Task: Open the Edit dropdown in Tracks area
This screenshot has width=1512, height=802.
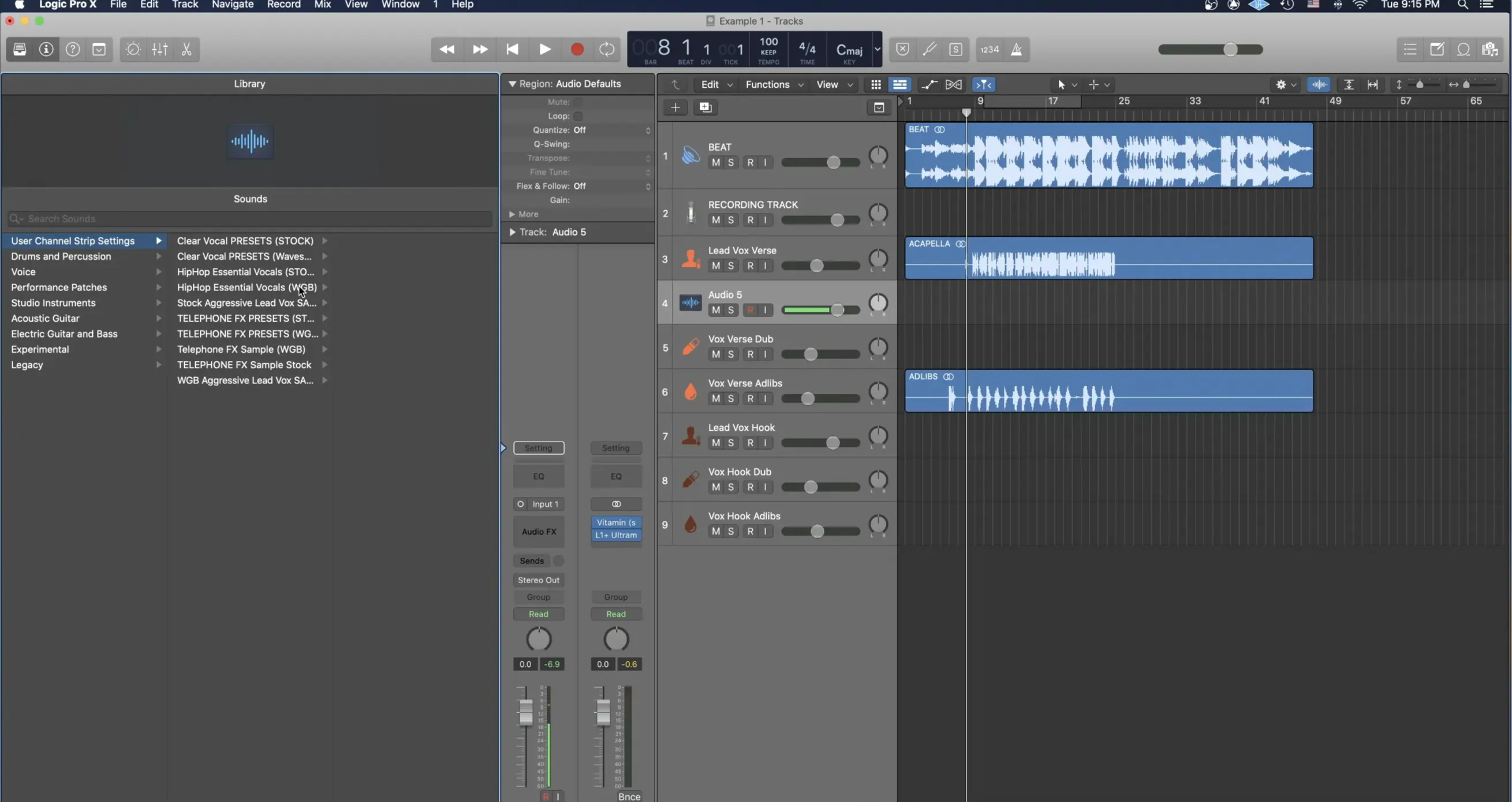Action: click(716, 84)
